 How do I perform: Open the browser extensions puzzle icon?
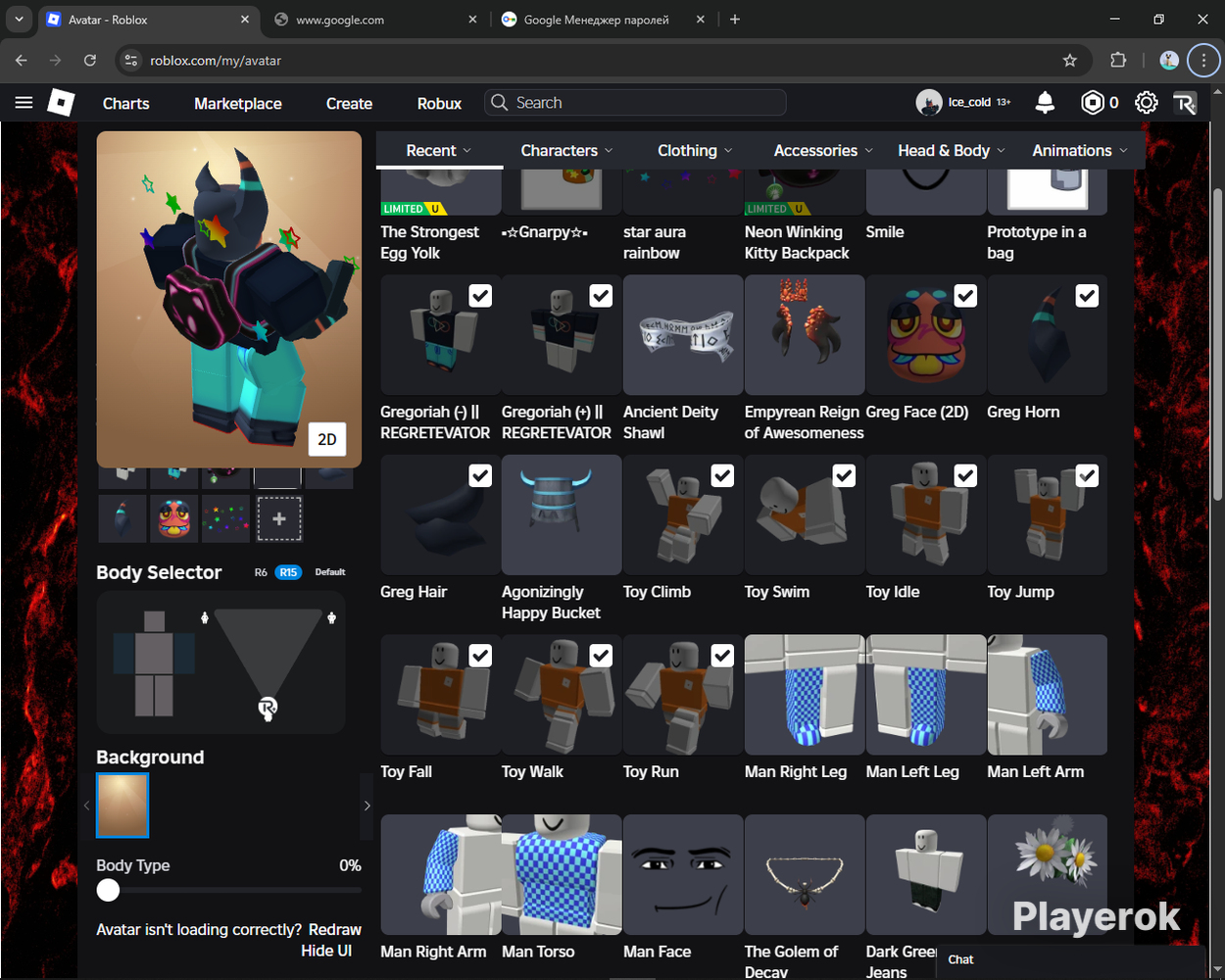coord(1118,61)
